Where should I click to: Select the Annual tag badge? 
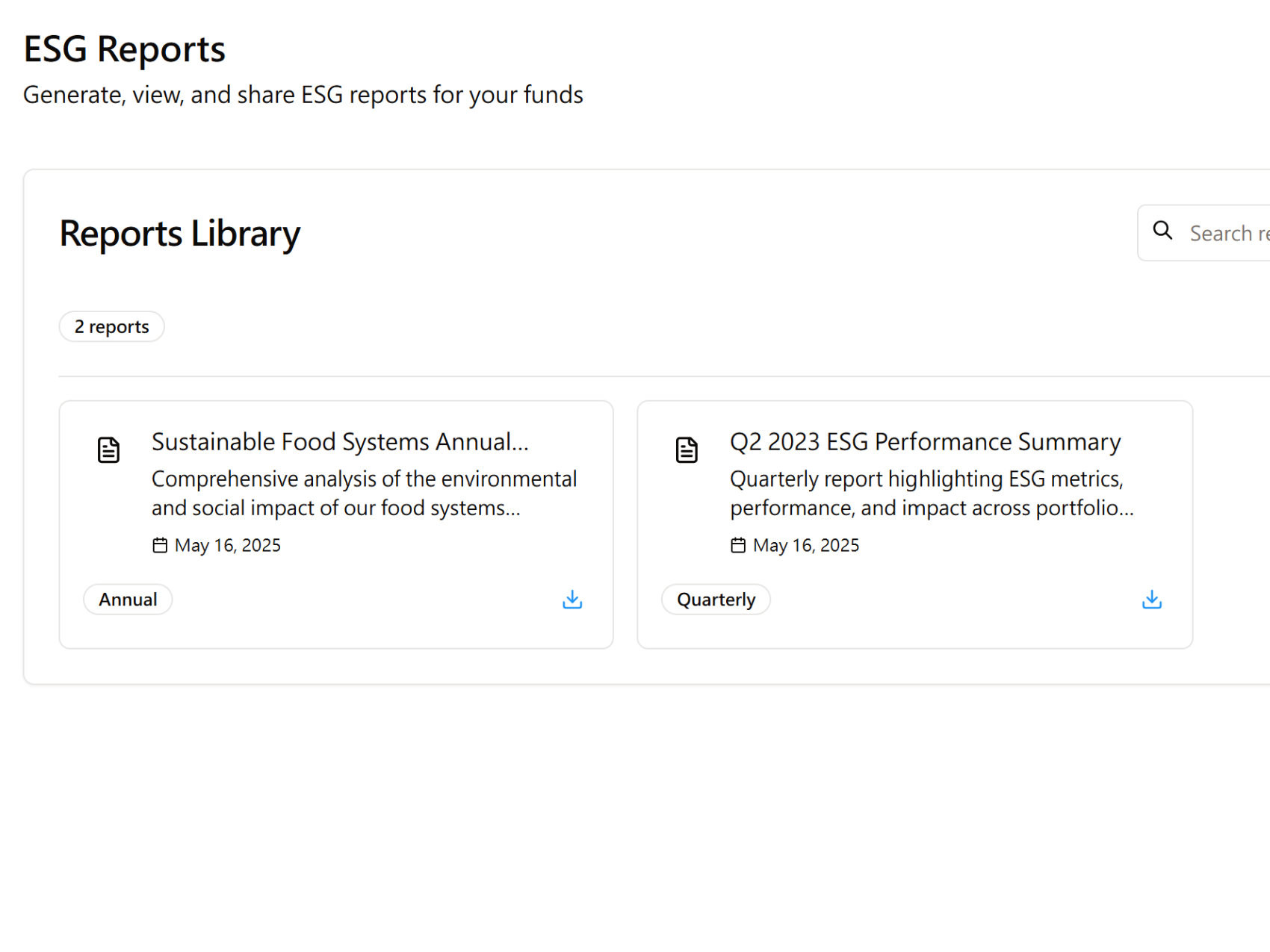(128, 600)
